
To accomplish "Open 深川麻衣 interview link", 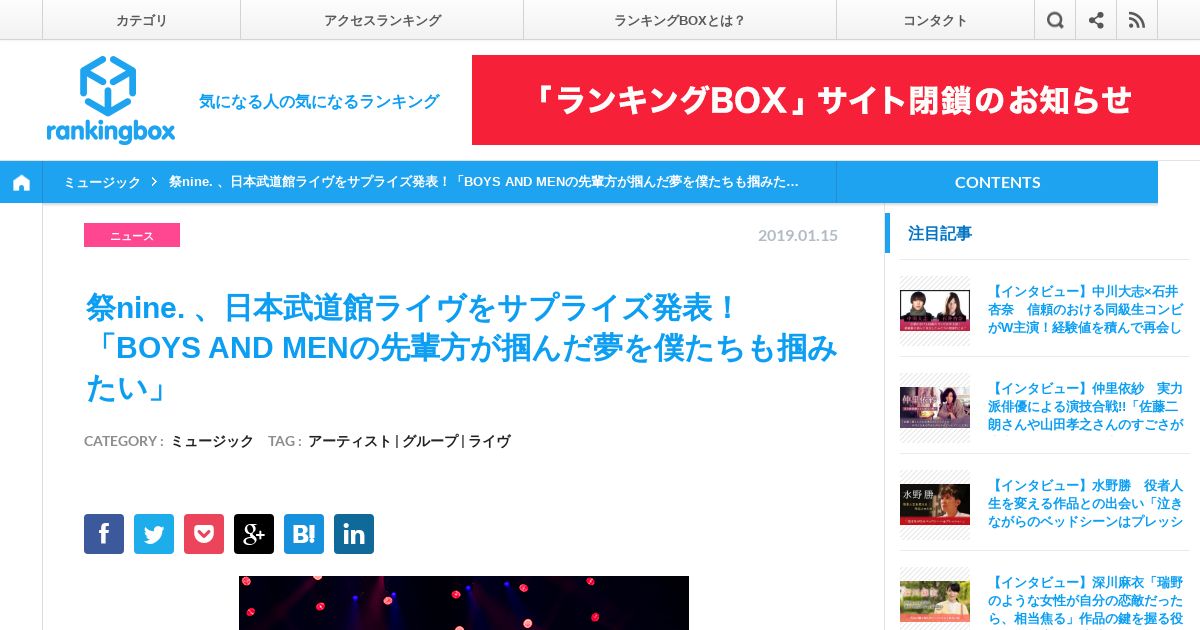I will (1085, 600).
